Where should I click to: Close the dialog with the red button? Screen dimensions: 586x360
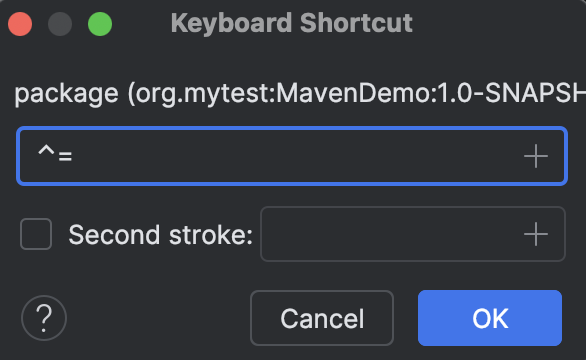20,24
